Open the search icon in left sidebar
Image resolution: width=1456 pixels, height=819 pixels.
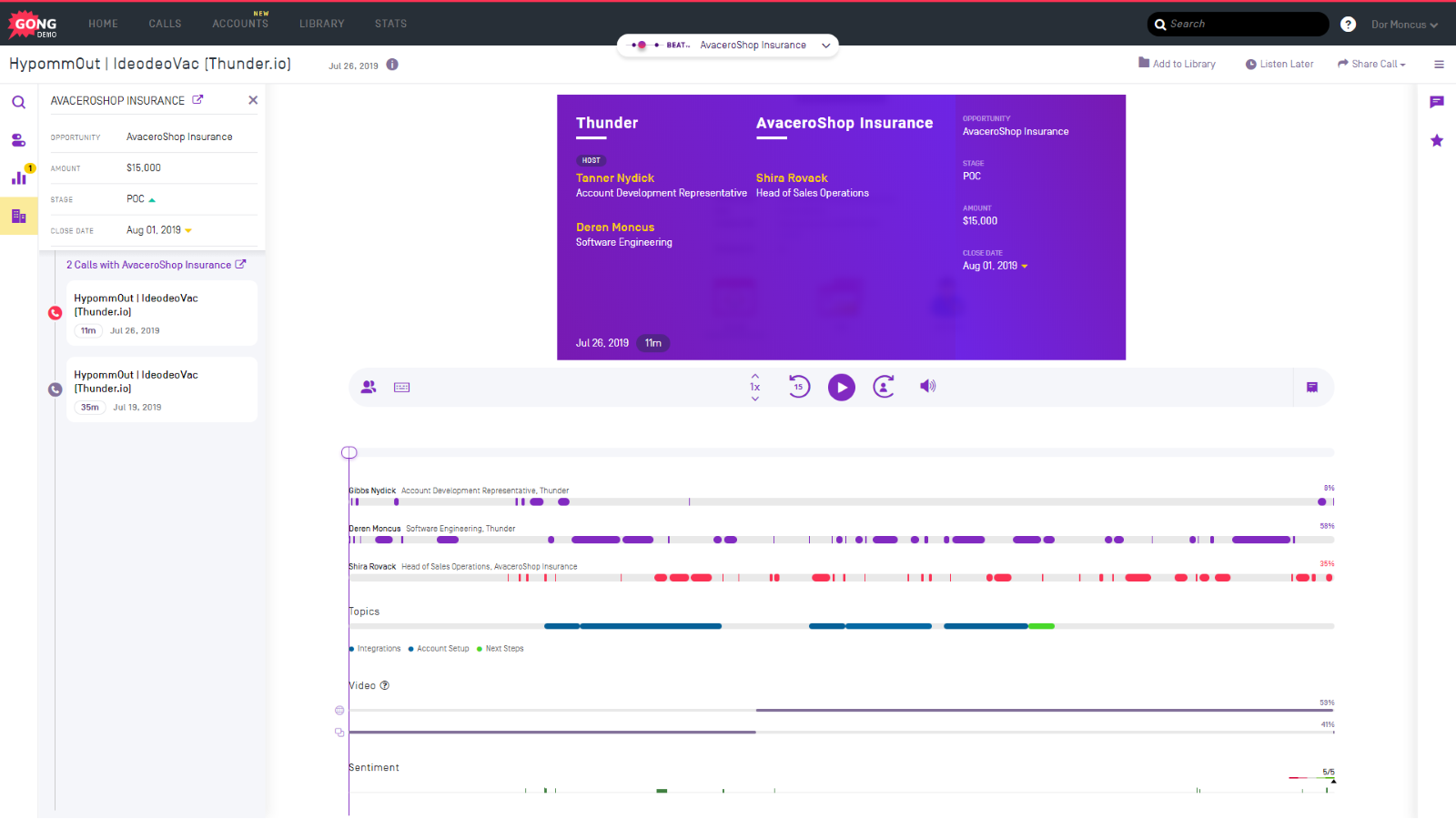pos(18,102)
